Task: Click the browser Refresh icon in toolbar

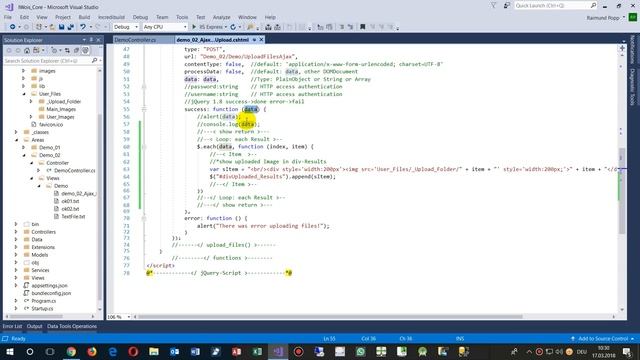Action: tap(233, 27)
